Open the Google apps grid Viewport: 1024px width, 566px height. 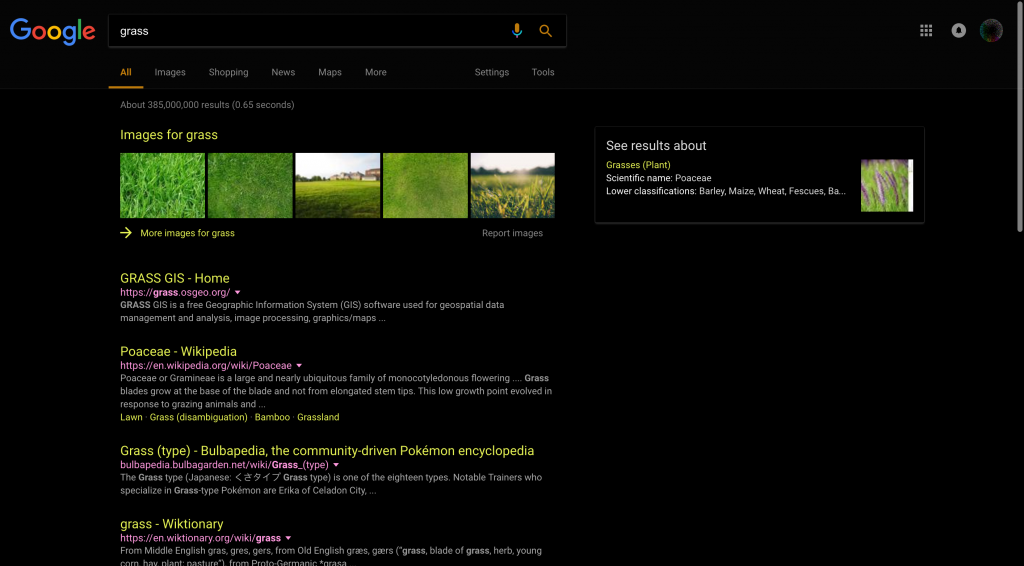click(926, 31)
